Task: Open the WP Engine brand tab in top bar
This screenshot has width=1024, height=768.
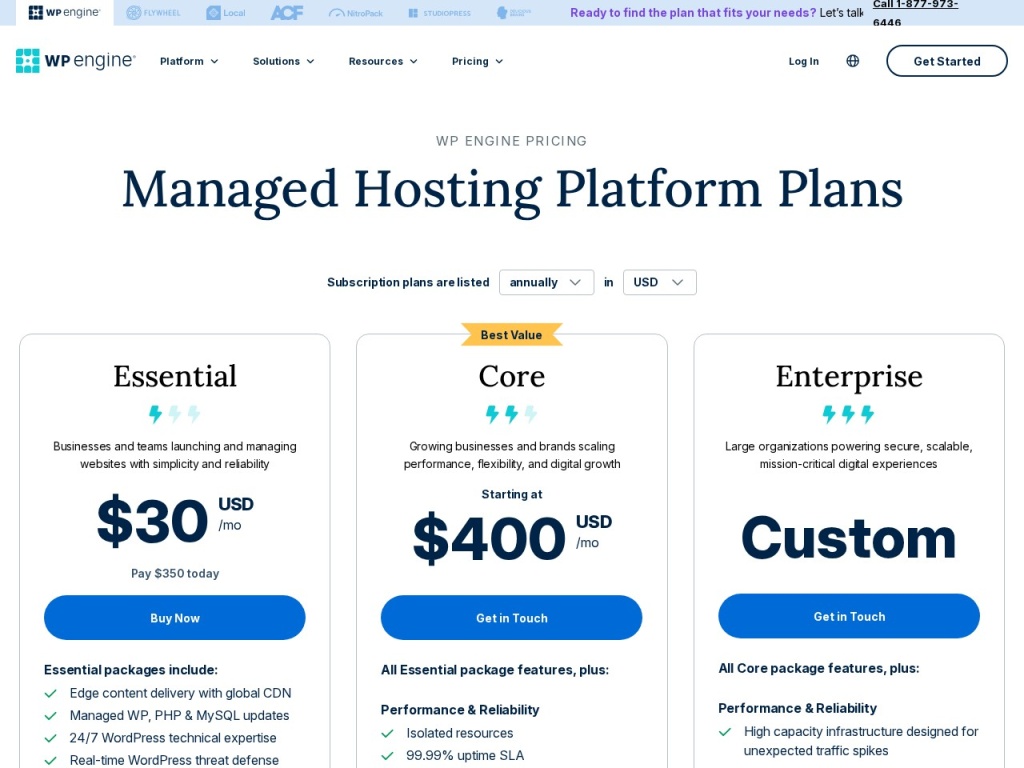Action: [65, 12]
